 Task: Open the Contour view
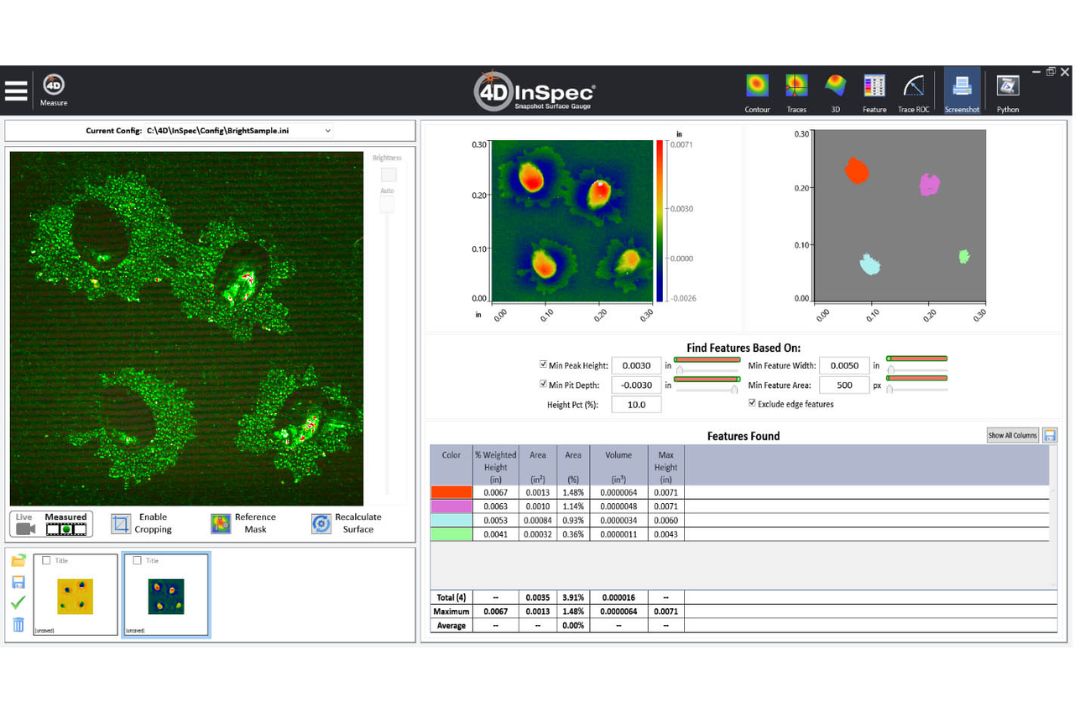point(757,87)
